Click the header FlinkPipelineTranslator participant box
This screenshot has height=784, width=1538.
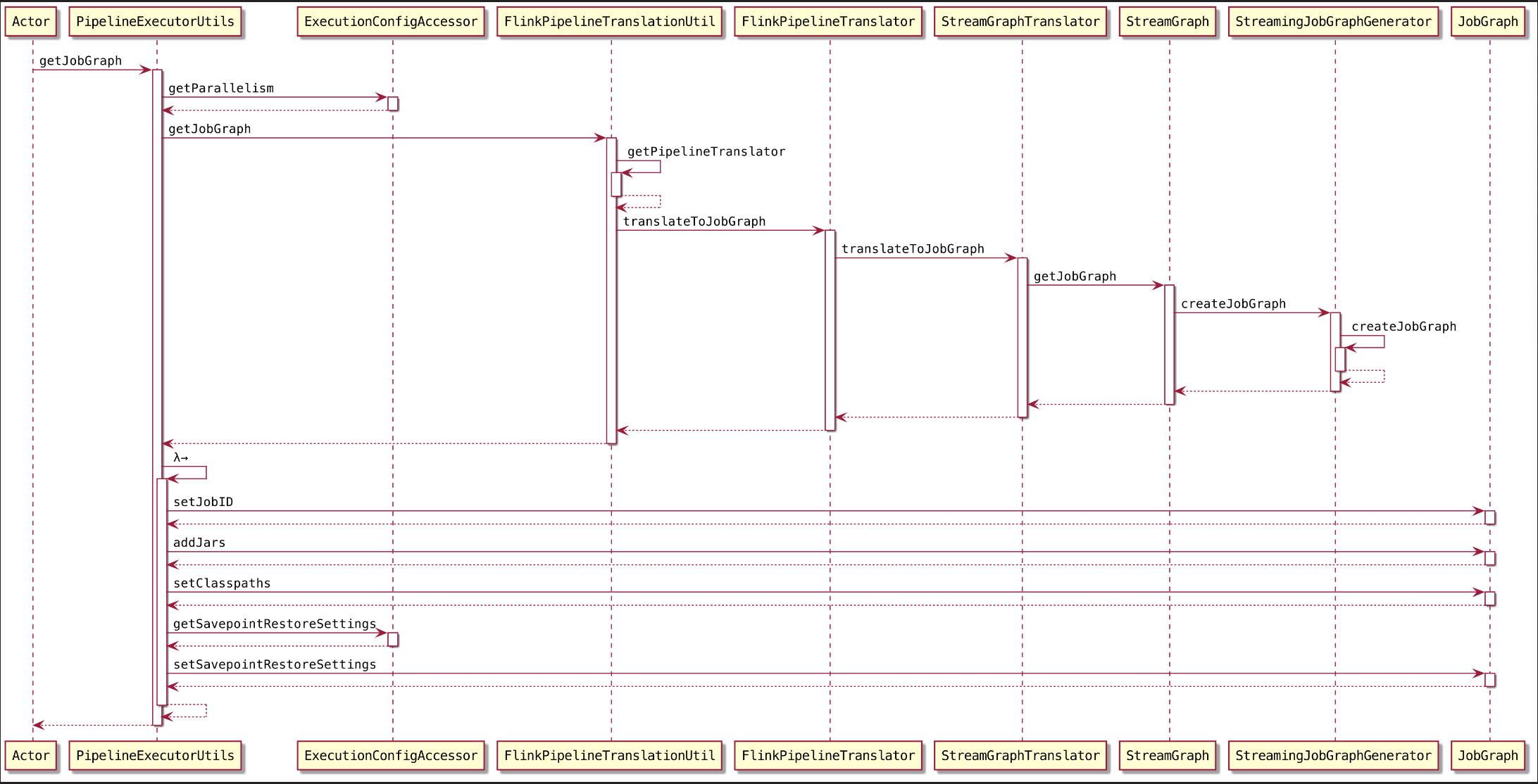(x=828, y=22)
